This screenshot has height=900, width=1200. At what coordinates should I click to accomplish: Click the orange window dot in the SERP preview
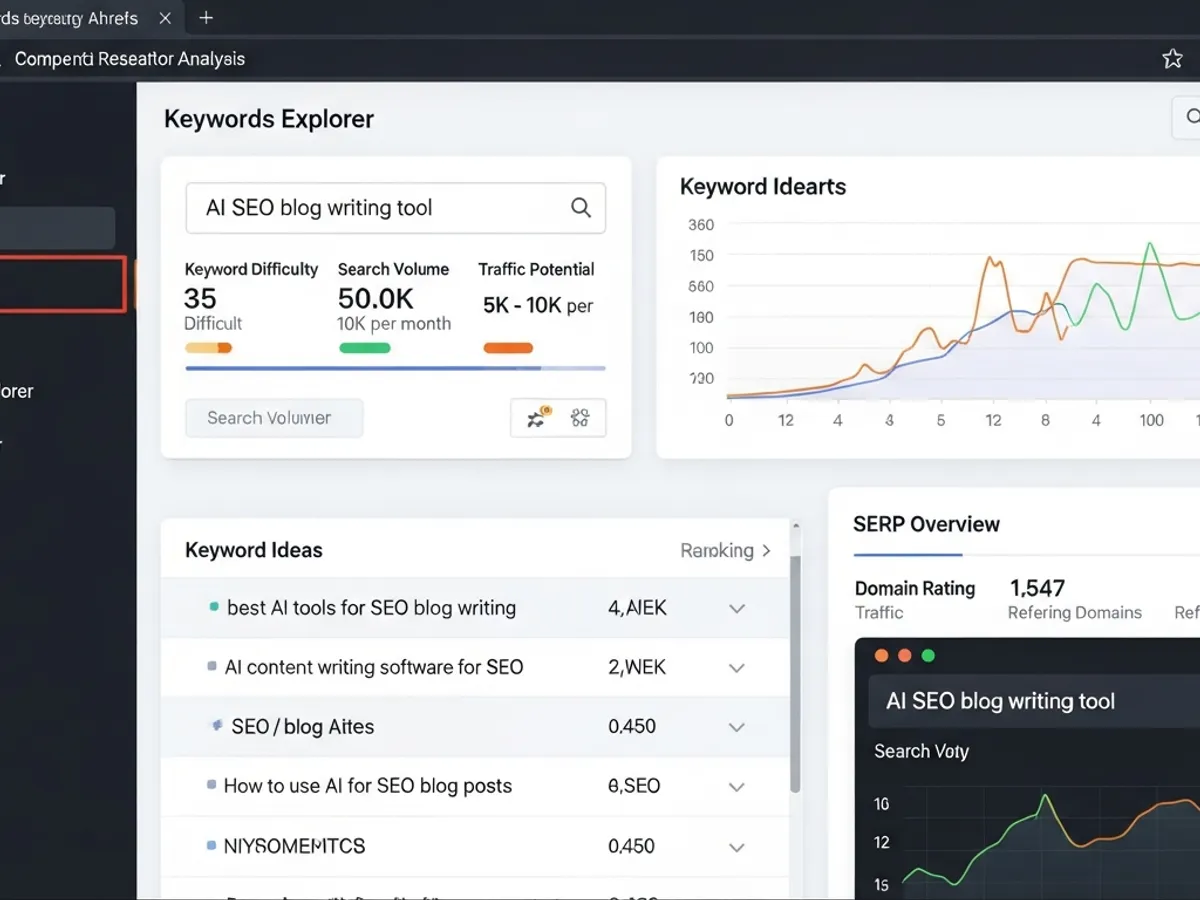pos(881,655)
